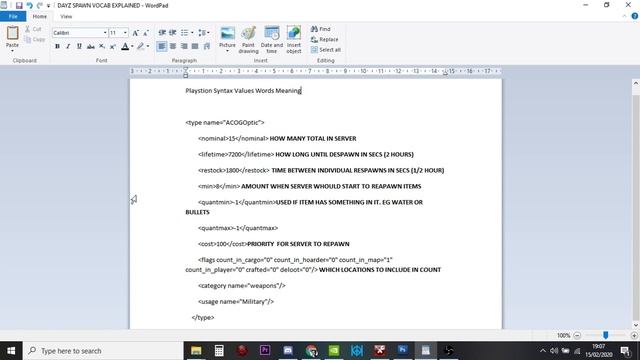Viewport: 640px width, 360px height.
Task: Justify the text
Action: coord(195,46)
